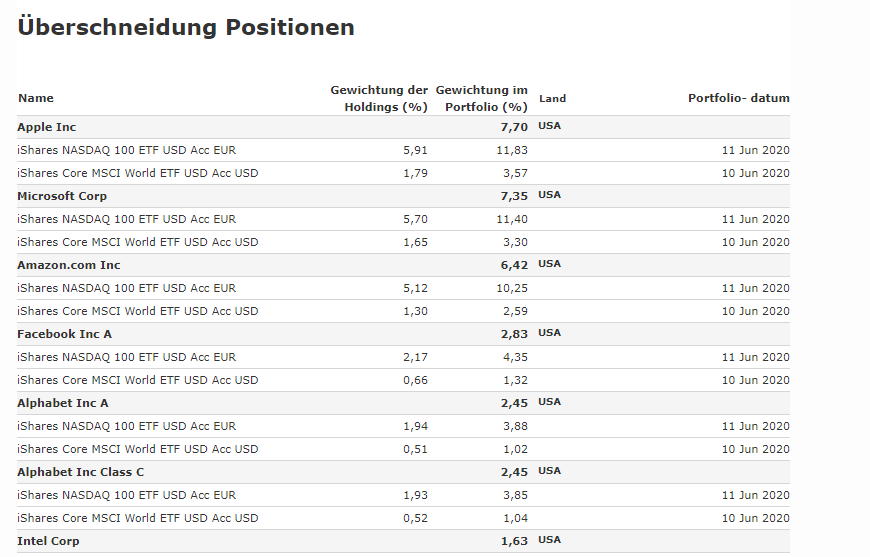Click the Gewichtung der Holdings column header
The width and height of the screenshot is (870, 557).
(x=379, y=98)
